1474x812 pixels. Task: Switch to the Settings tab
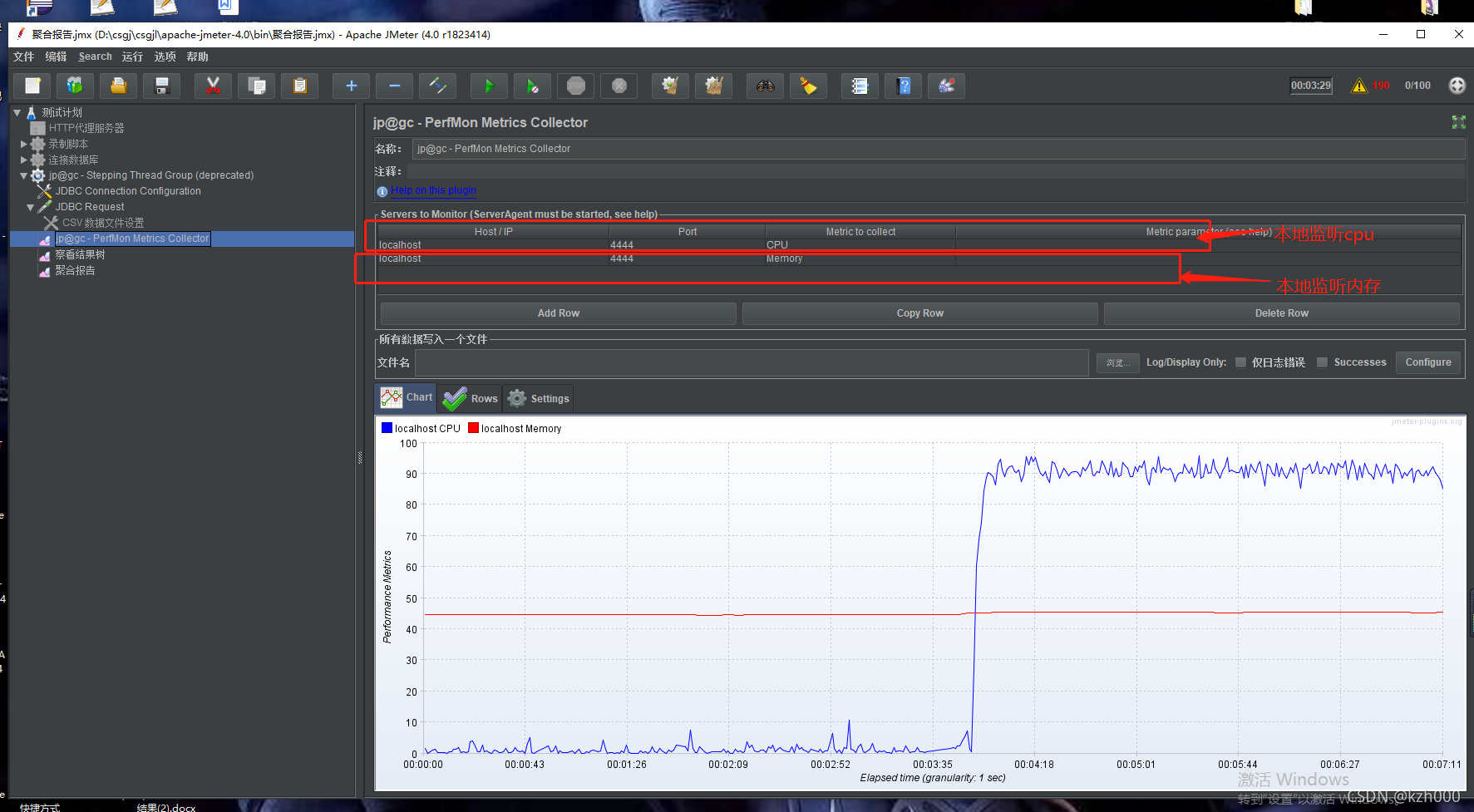point(538,398)
